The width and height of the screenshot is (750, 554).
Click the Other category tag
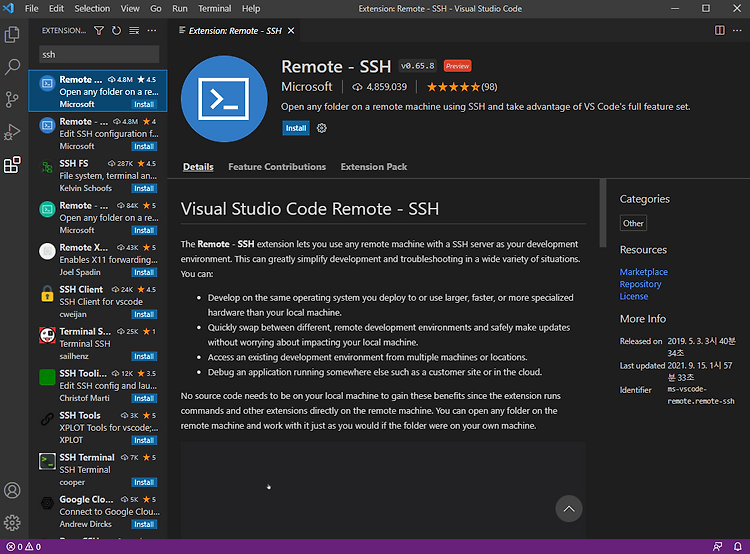coord(633,223)
